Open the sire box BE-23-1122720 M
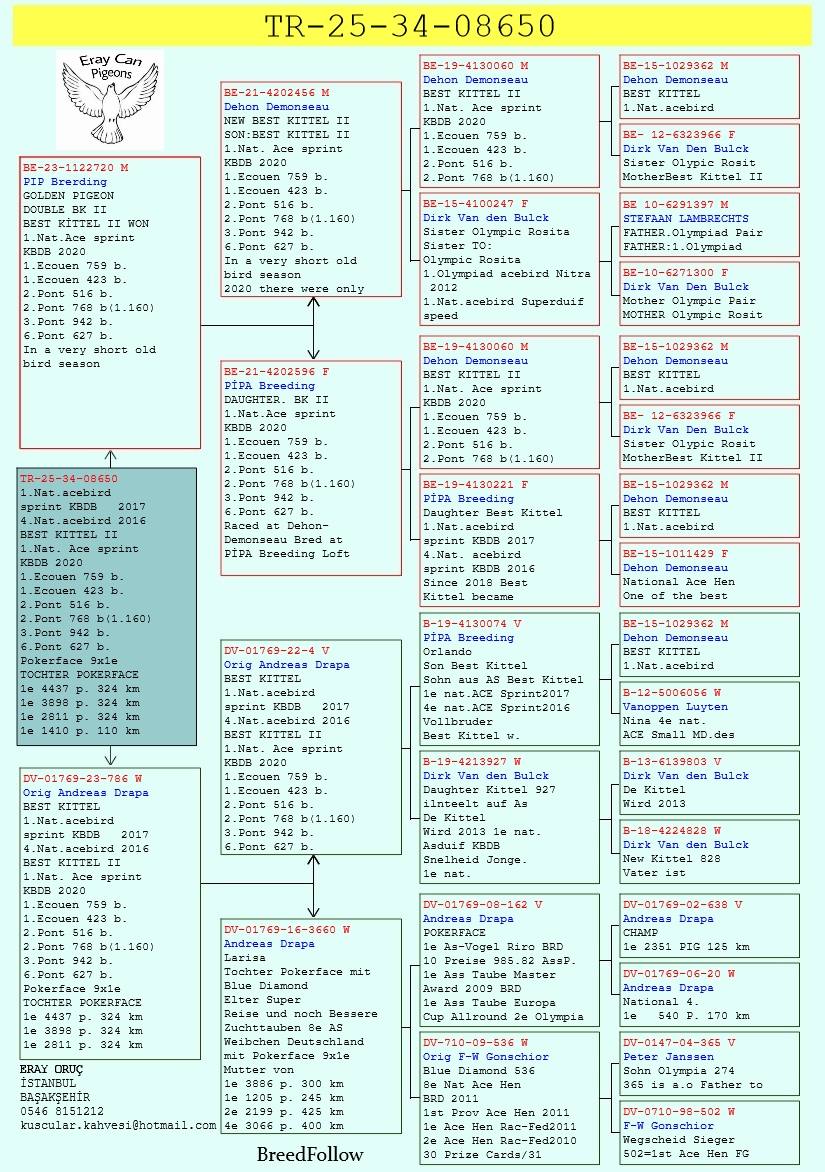The height and width of the screenshot is (1172, 825). point(110,303)
